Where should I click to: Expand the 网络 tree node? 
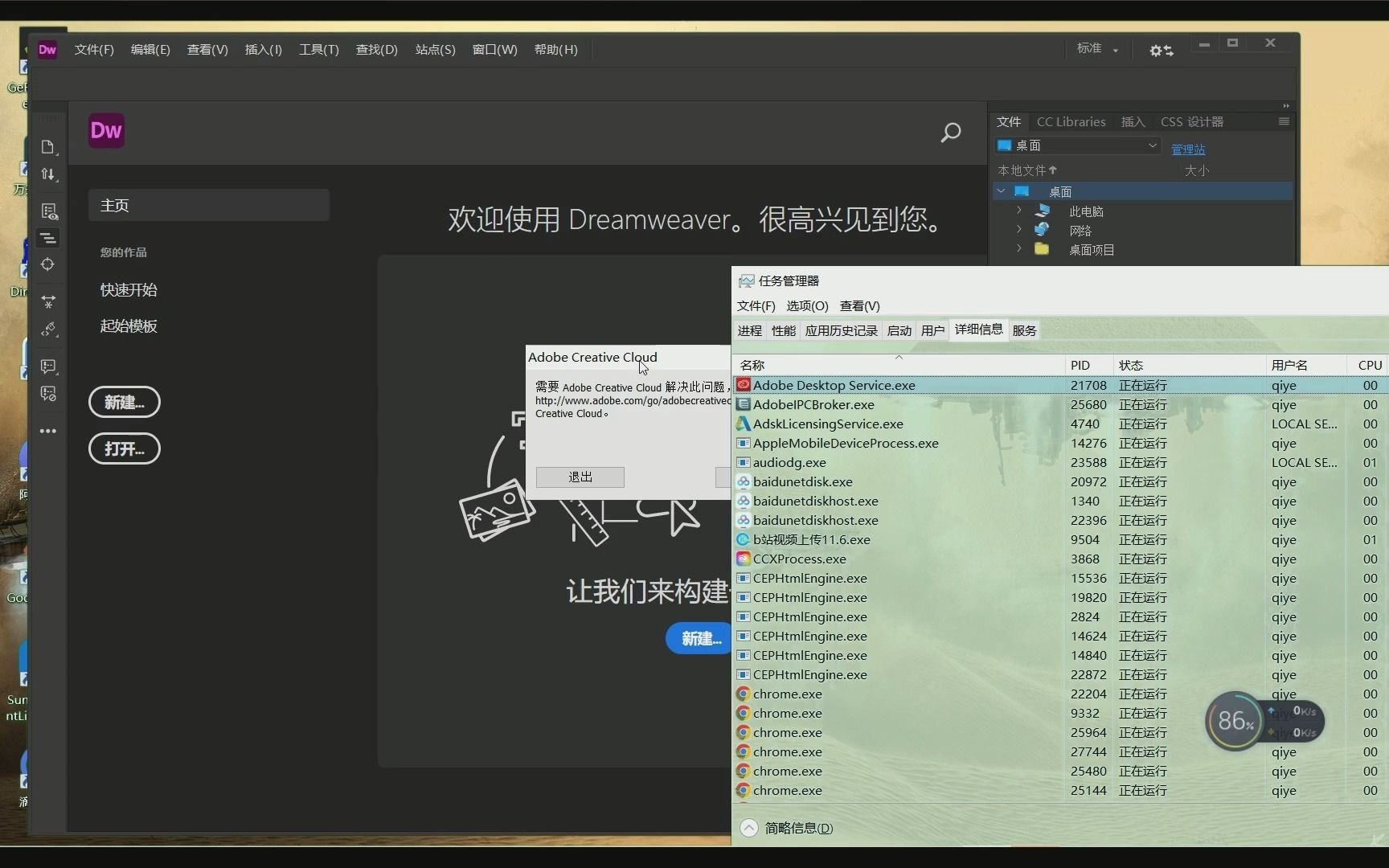(x=1019, y=230)
